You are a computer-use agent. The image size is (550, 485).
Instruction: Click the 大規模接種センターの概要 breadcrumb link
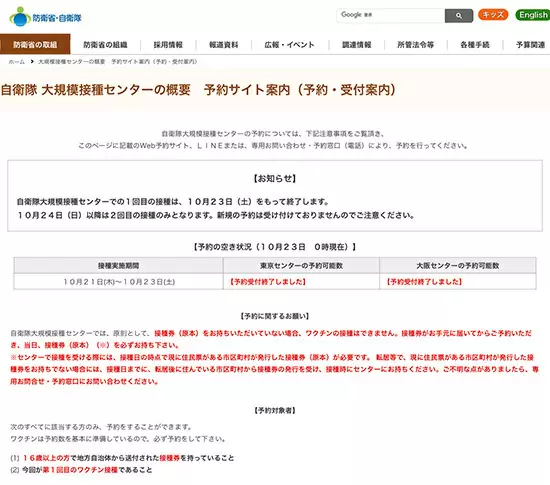tap(72, 62)
